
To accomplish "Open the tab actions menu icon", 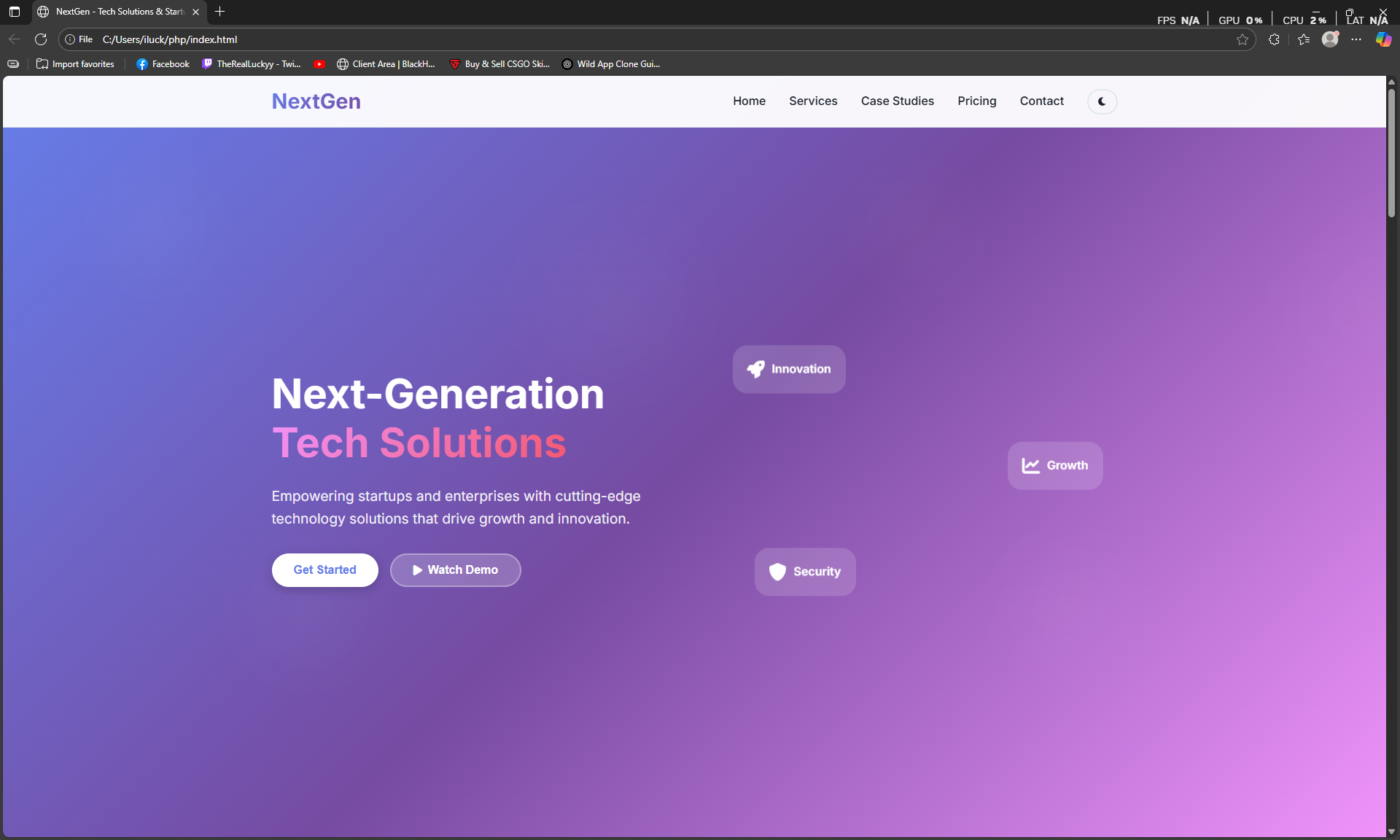I will point(15,12).
